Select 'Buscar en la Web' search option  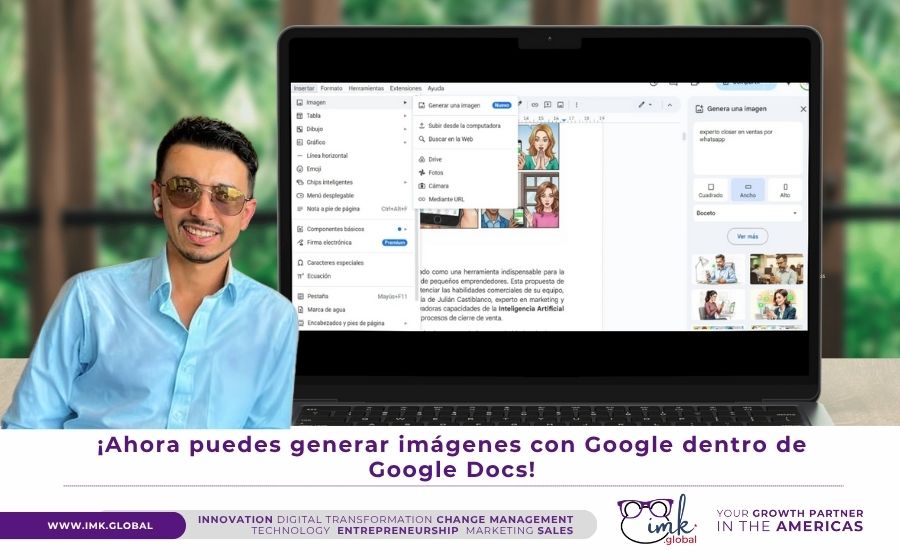450,139
